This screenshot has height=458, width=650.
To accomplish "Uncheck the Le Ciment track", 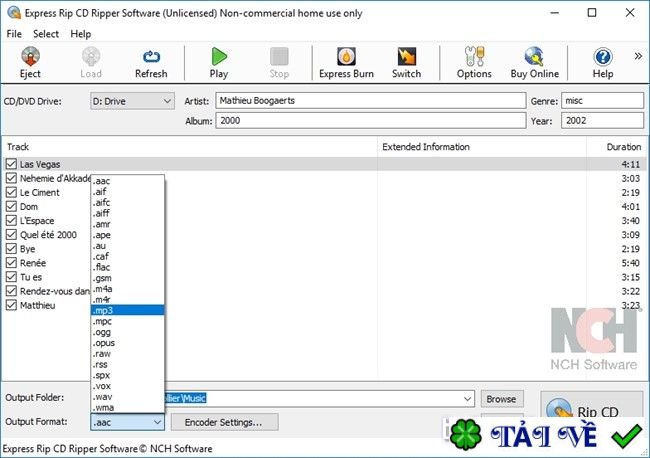I will pos(11,192).
